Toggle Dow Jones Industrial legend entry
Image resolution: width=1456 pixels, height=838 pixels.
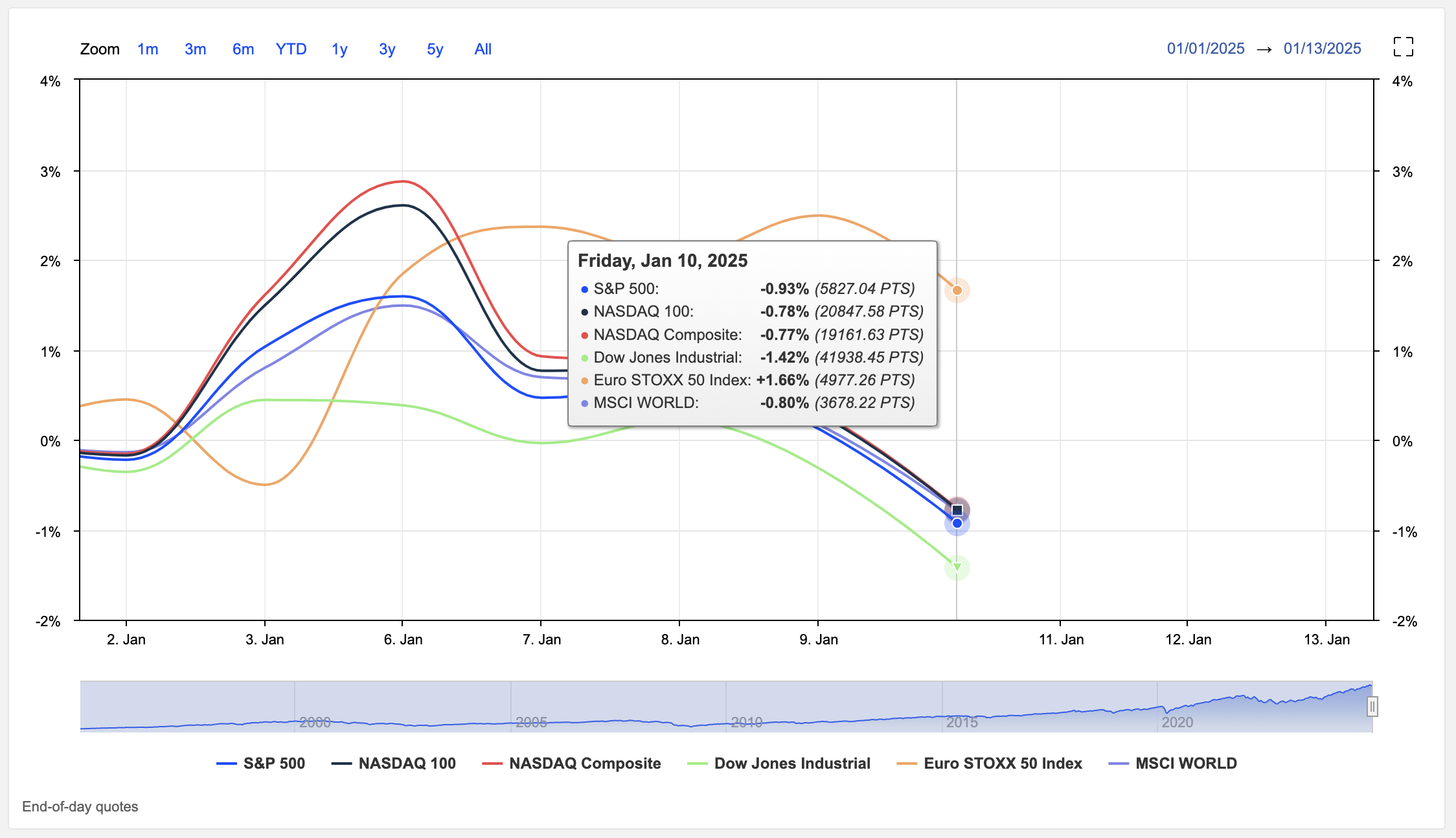point(779,764)
